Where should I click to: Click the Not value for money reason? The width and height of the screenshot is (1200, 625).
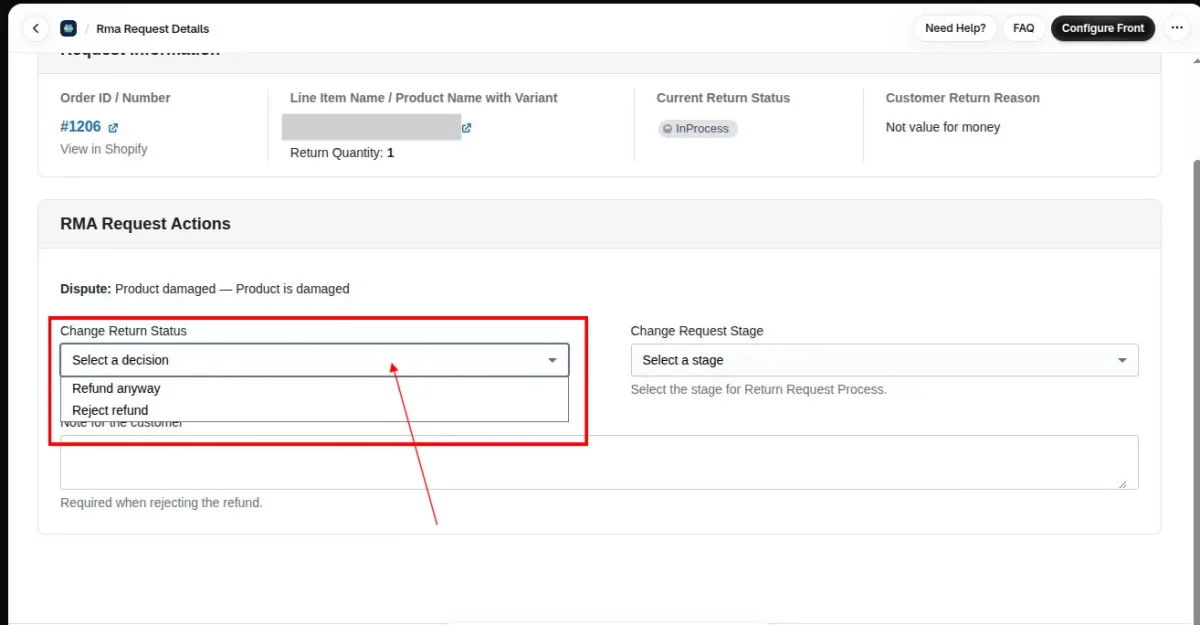943,127
